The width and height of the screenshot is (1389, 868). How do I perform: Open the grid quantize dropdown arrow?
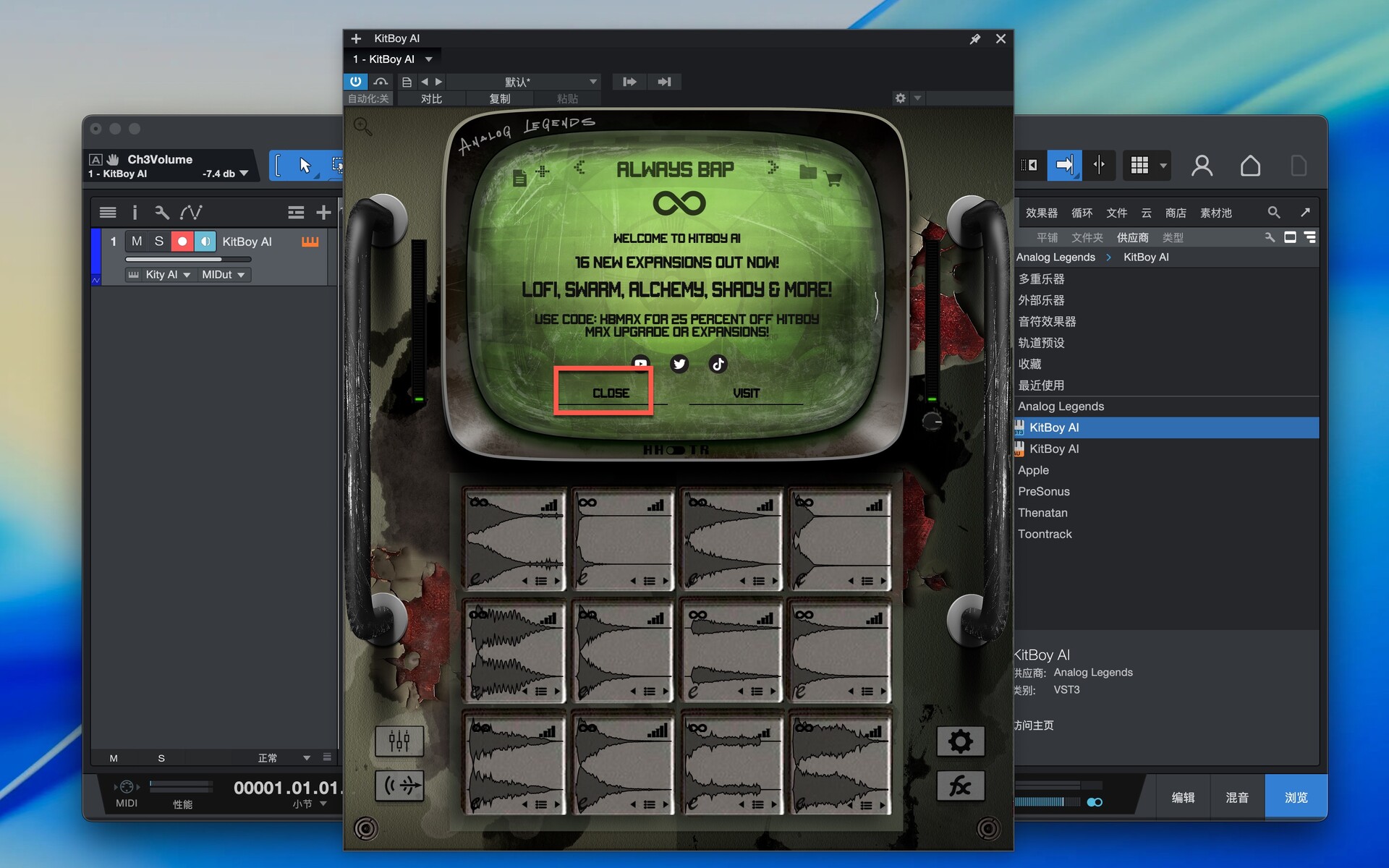tap(1163, 166)
